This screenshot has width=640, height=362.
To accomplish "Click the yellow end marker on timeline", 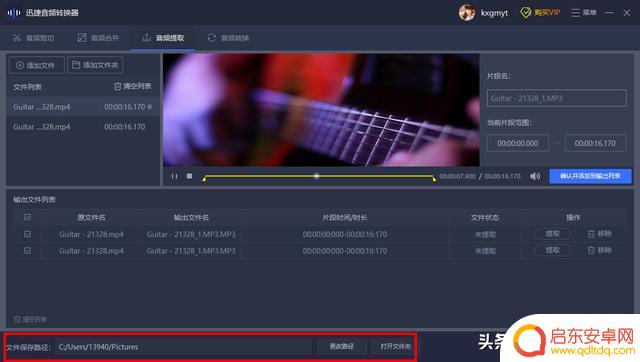I will click(434, 178).
